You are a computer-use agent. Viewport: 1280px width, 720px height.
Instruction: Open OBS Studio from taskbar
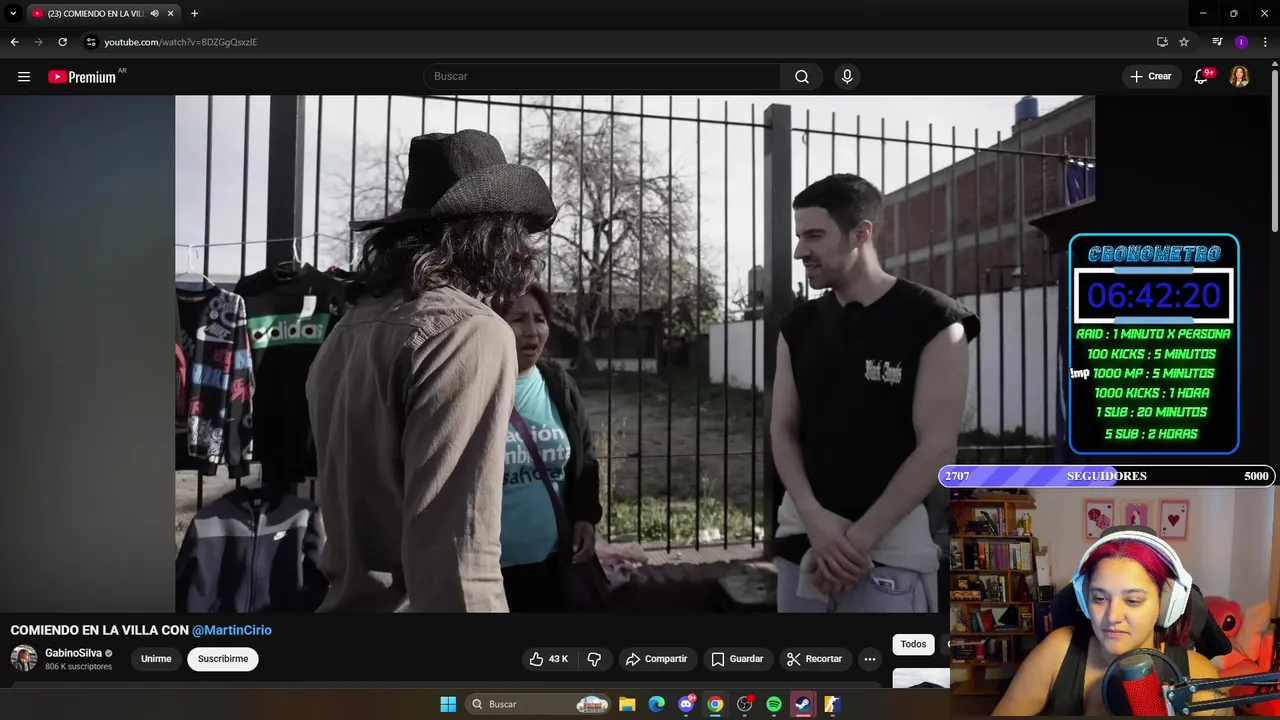pyautogui.click(x=744, y=704)
